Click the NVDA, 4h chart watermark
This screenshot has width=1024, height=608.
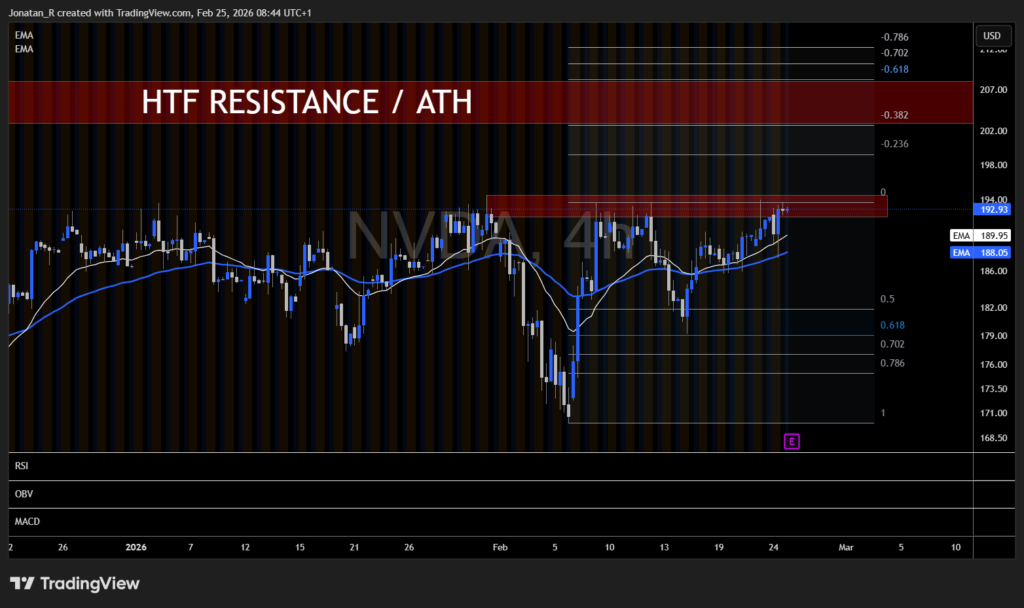coord(490,238)
